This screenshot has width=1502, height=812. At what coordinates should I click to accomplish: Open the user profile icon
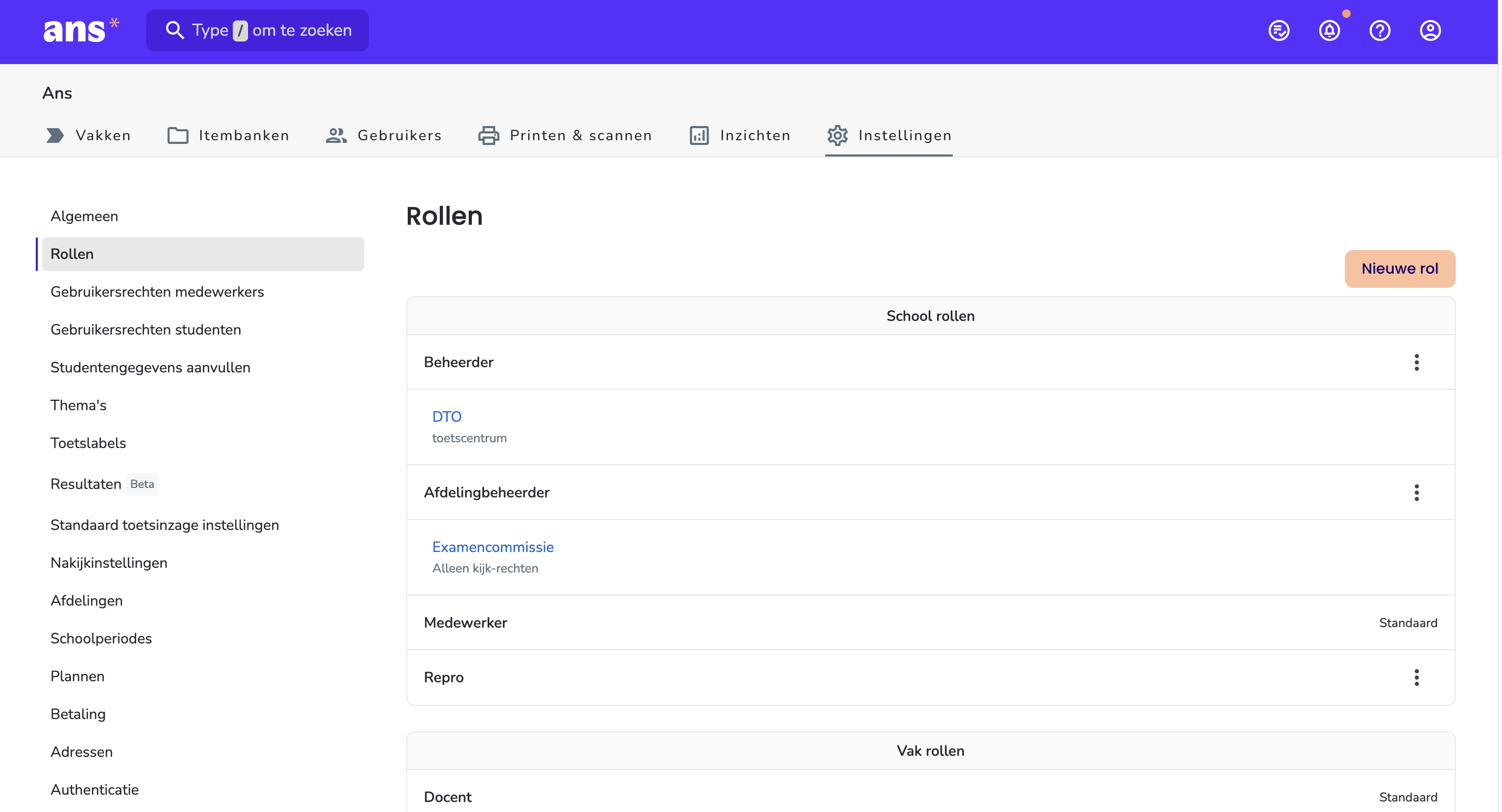pyautogui.click(x=1429, y=30)
